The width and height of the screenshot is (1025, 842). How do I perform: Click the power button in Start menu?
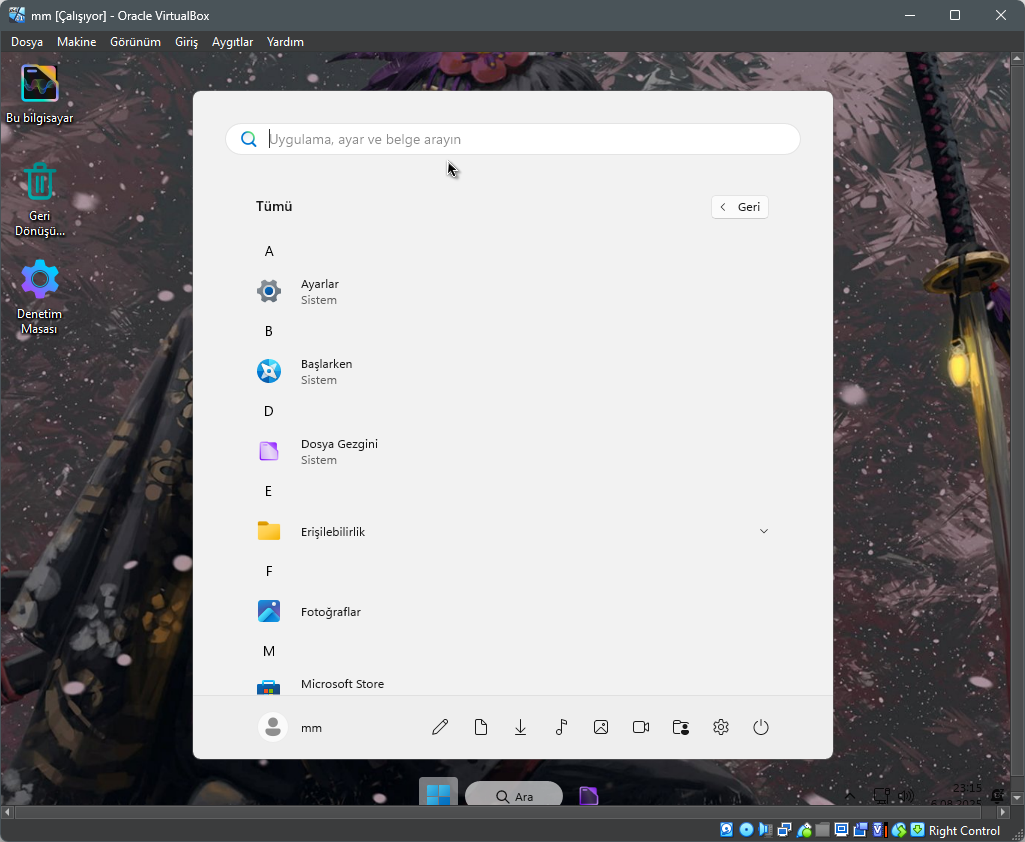tap(760, 727)
